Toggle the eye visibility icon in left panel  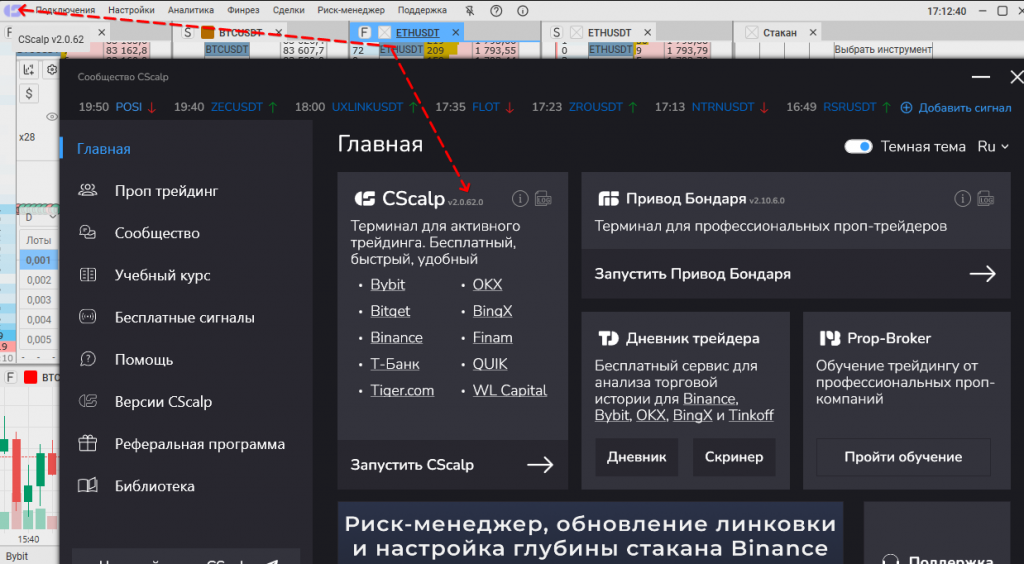(x=52, y=117)
